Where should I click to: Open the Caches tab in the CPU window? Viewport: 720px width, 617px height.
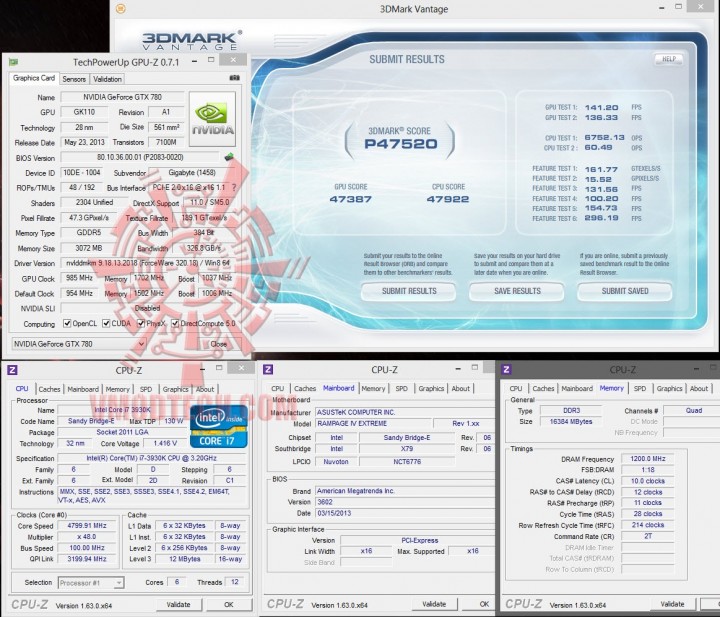coord(49,389)
